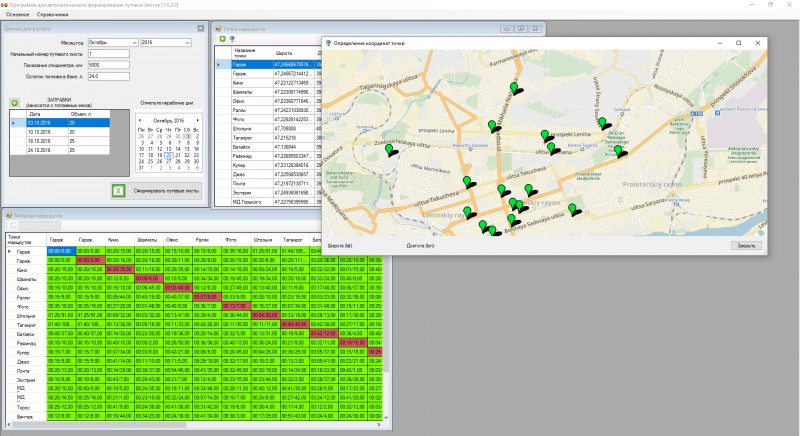Select the Офис row in route points
This screenshot has width=800, height=436.
coord(269,101)
